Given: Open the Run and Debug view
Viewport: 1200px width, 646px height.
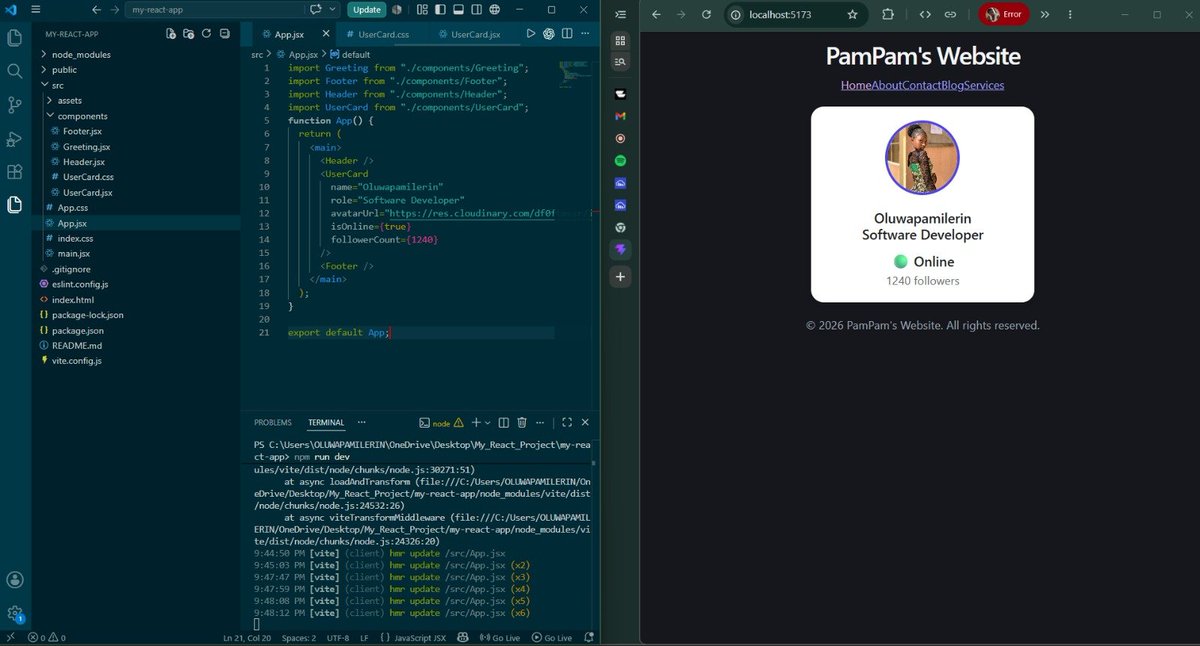Looking at the screenshot, I should point(14,138).
